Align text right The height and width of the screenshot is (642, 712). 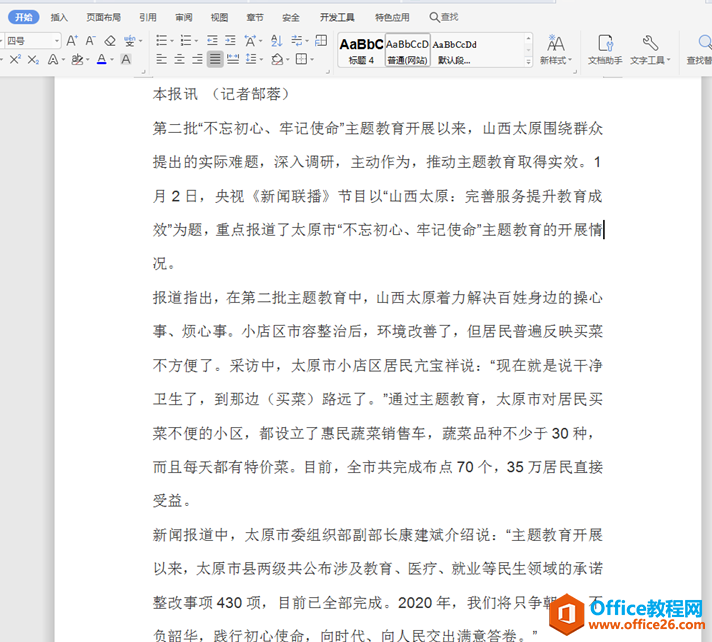coord(197,59)
